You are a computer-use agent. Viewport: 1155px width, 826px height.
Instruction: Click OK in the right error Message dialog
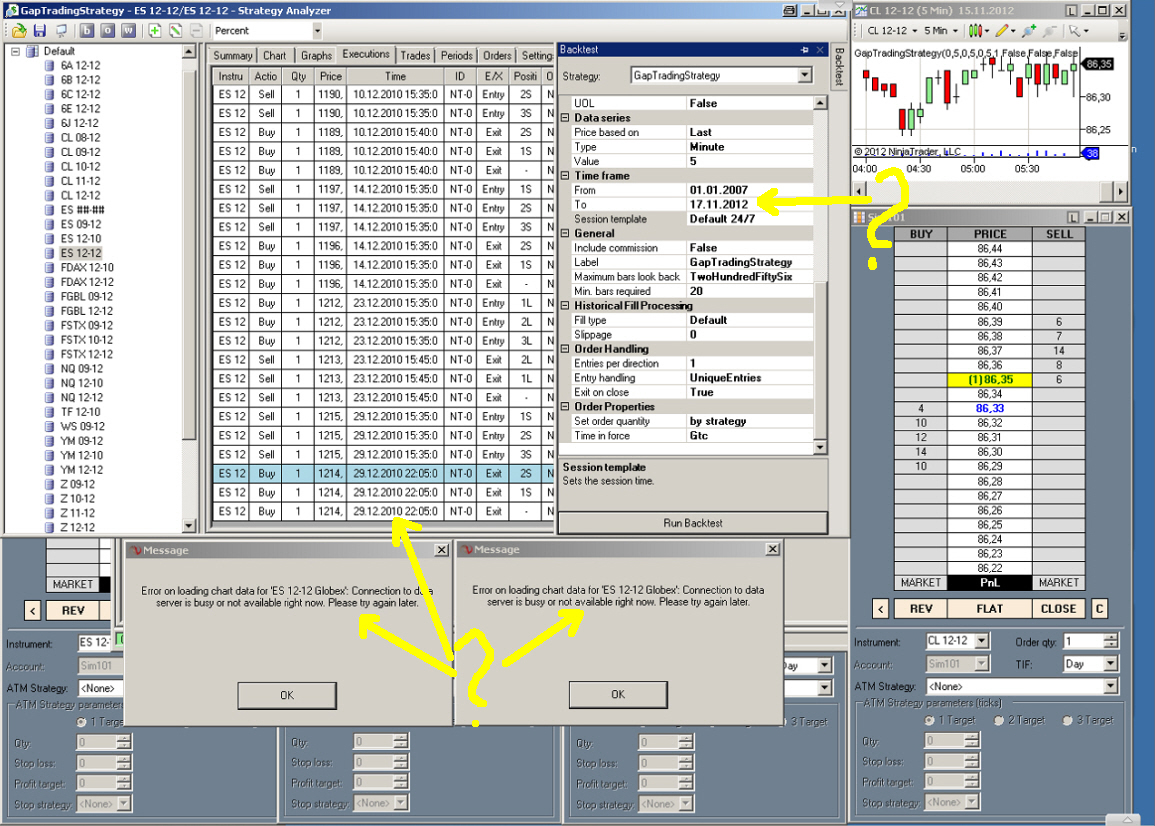pyautogui.click(x=618, y=694)
